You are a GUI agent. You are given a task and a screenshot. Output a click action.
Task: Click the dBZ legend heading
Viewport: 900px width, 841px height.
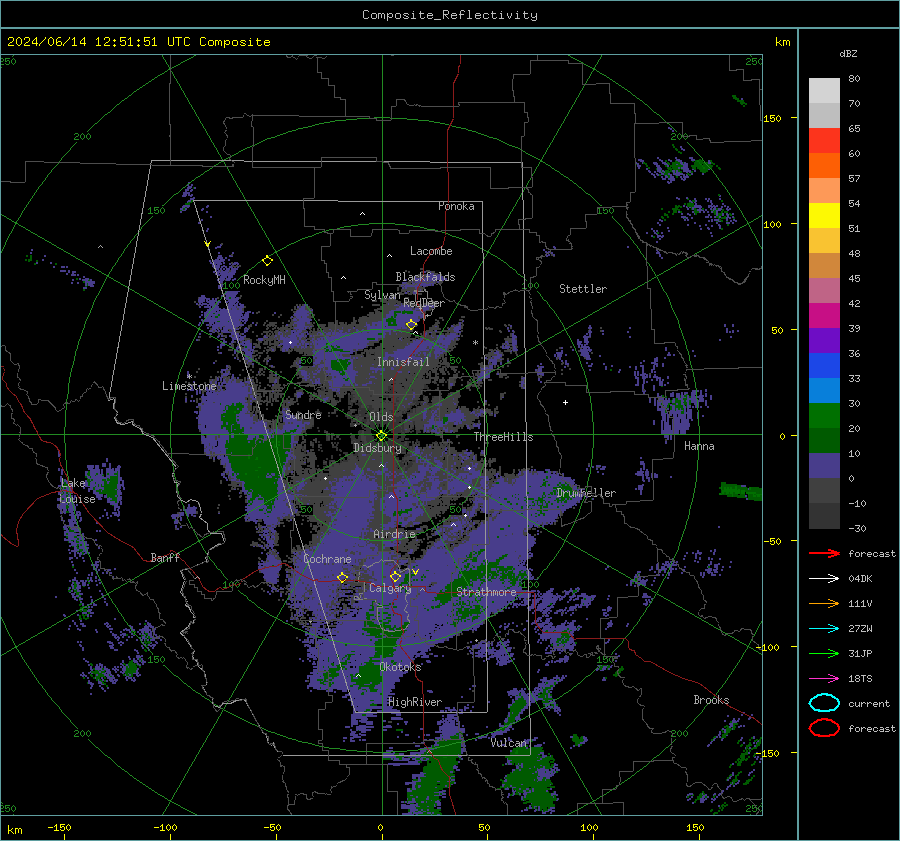tap(848, 54)
